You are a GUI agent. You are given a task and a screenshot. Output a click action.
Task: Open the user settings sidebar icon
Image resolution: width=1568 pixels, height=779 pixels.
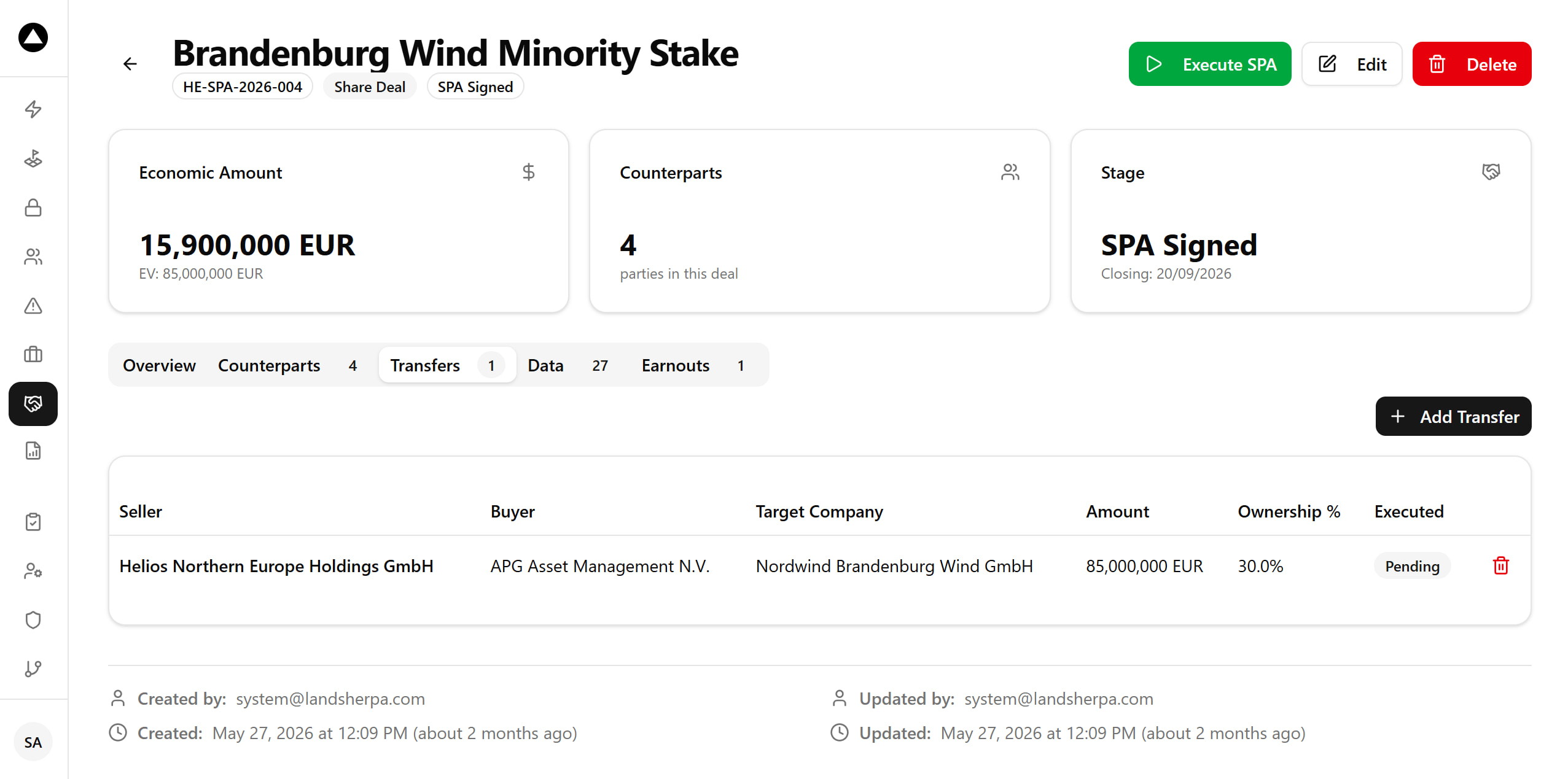click(33, 571)
